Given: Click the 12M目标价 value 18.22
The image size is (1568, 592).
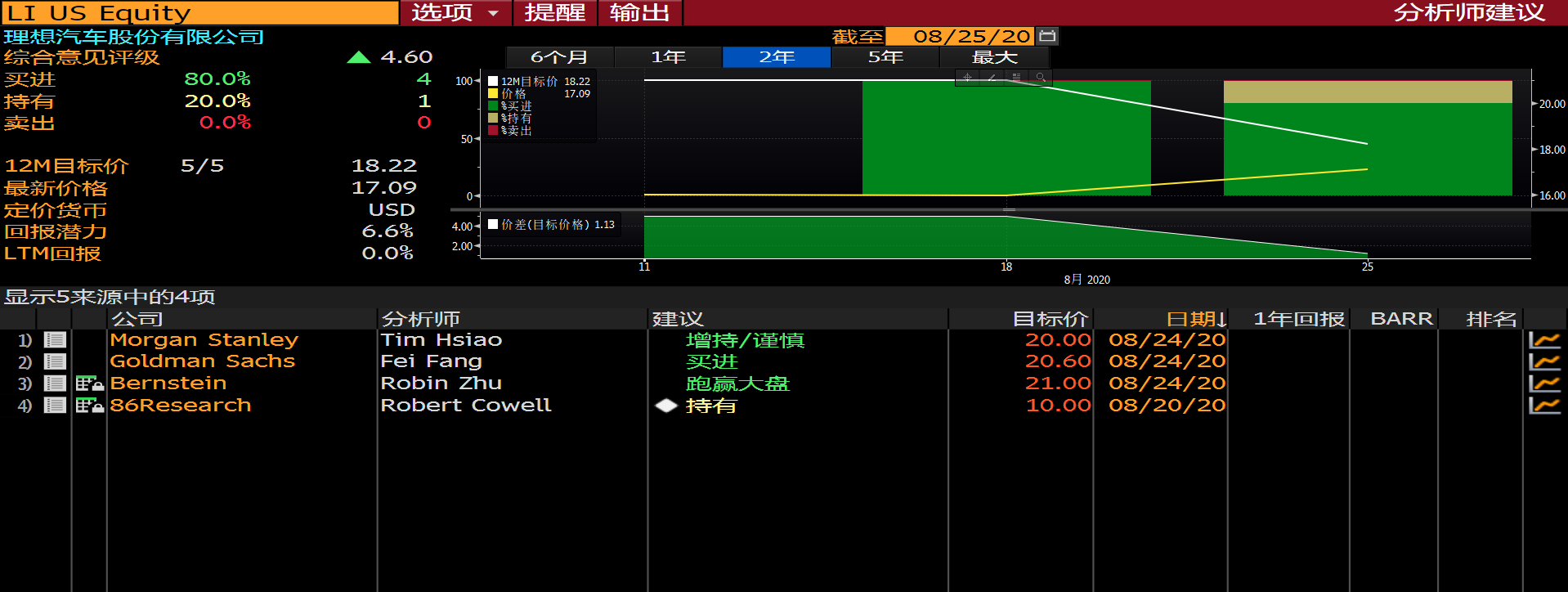Looking at the screenshot, I should point(384,166).
